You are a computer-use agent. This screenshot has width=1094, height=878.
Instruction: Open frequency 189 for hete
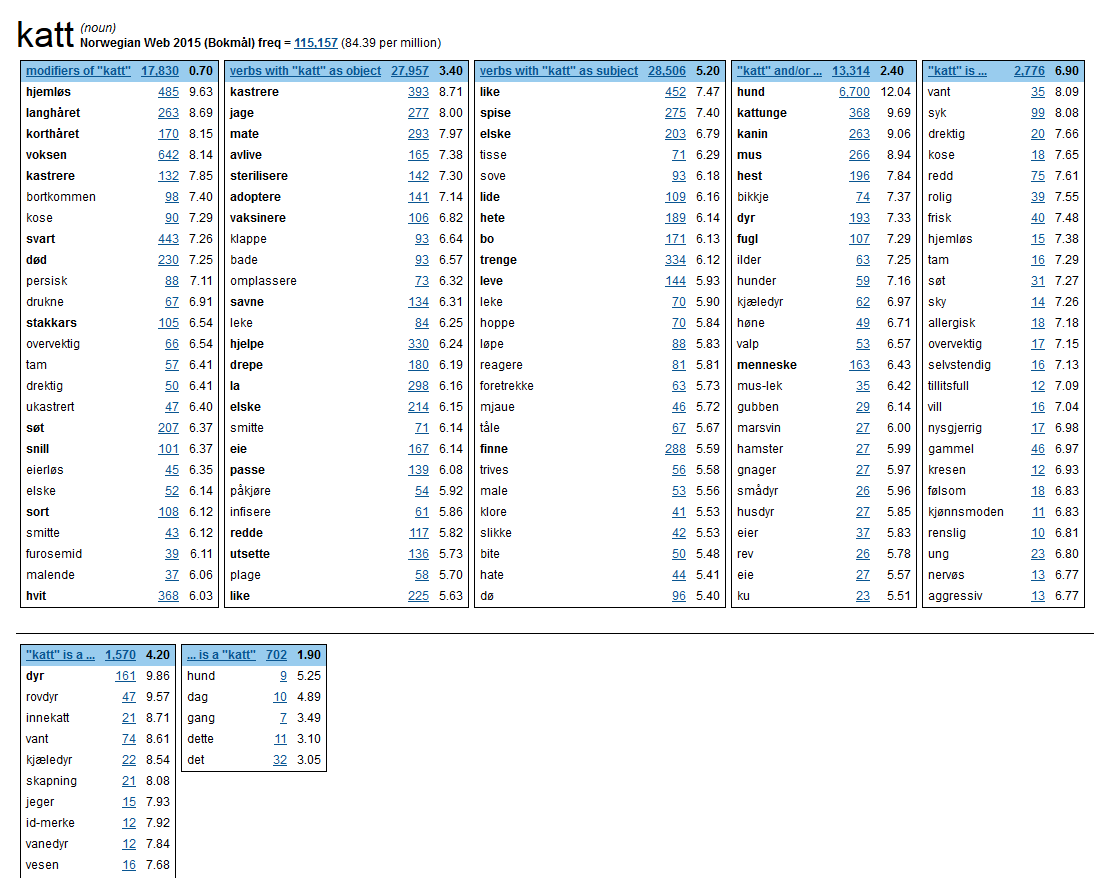click(675, 218)
